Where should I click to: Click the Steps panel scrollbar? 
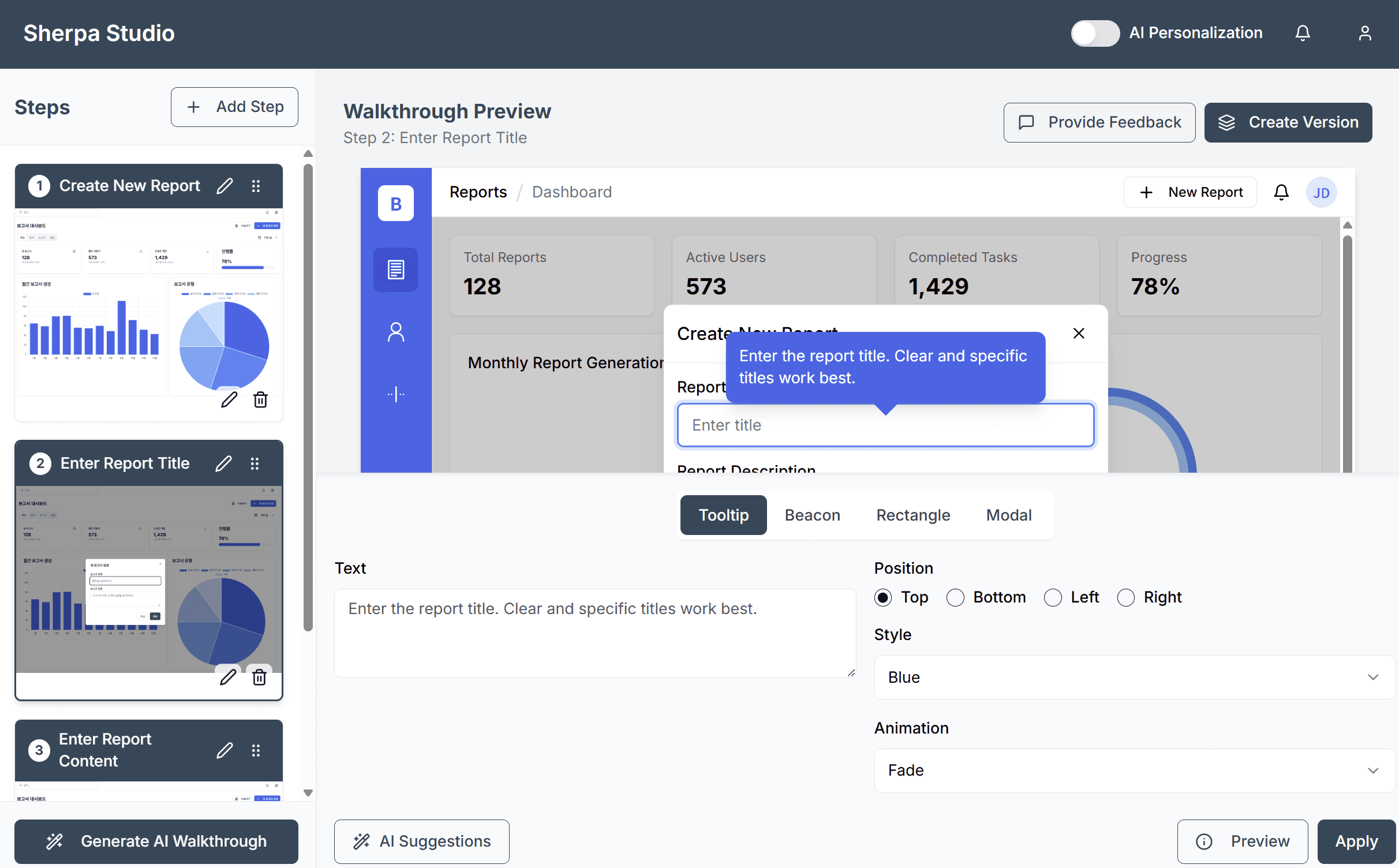click(x=308, y=397)
